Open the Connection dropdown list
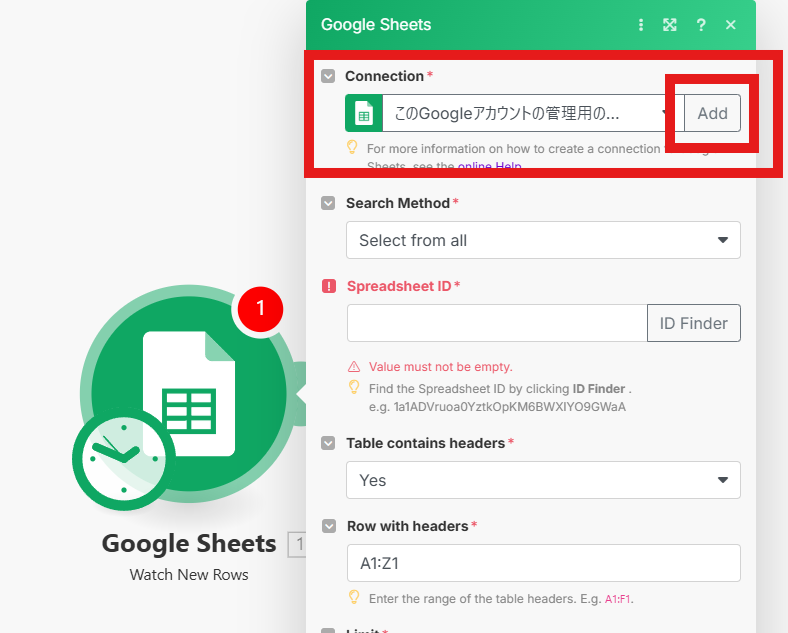 click(515, 113)
